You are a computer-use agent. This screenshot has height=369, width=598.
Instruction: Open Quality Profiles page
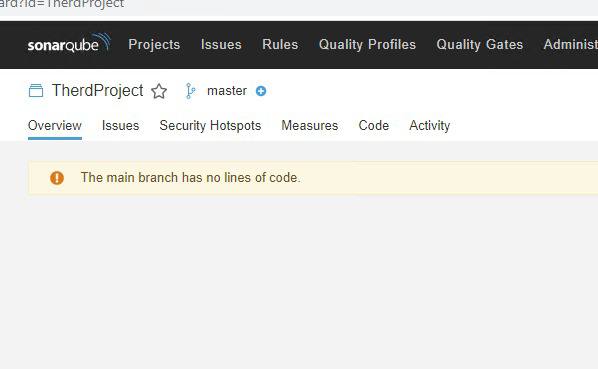coord(367,45)
